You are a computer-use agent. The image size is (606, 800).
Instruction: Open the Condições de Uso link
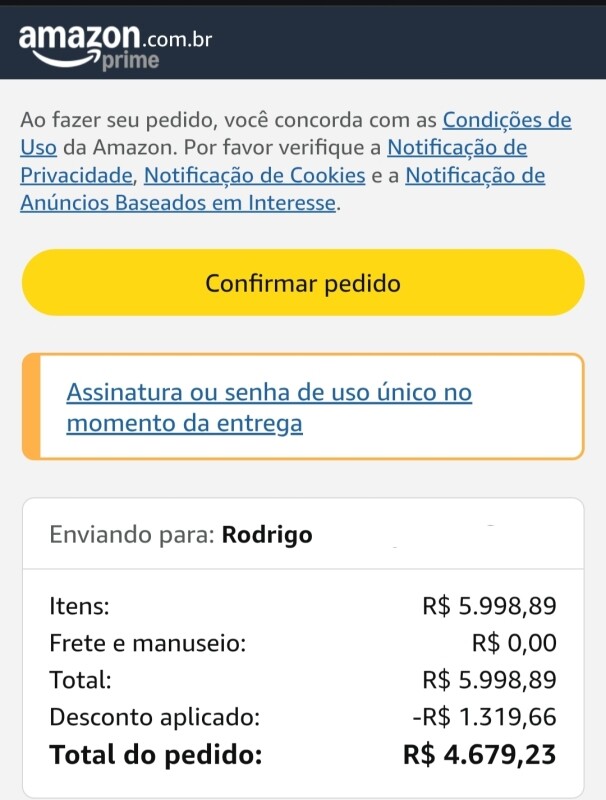[x=506, y=121]
